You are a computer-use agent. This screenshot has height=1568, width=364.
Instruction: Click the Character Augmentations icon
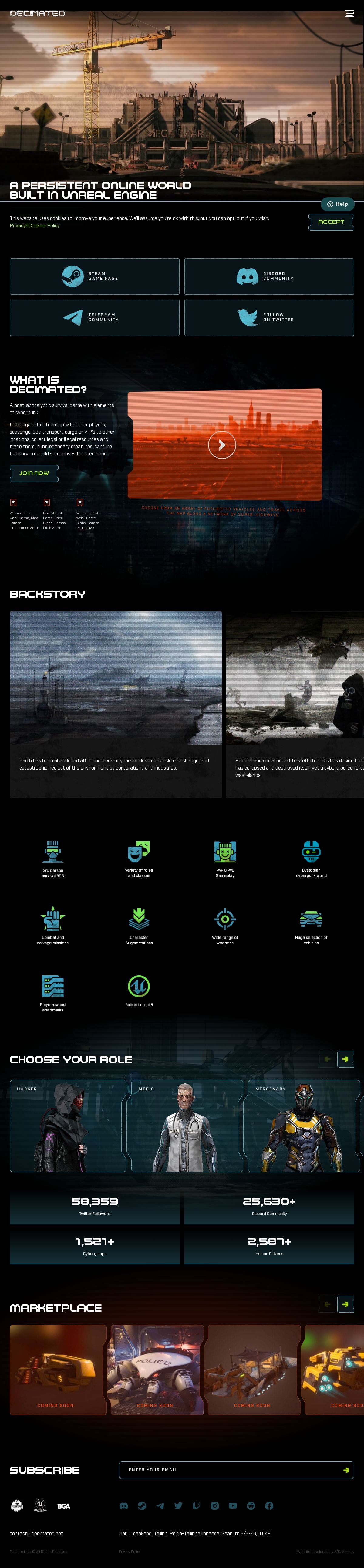(139, 919)
